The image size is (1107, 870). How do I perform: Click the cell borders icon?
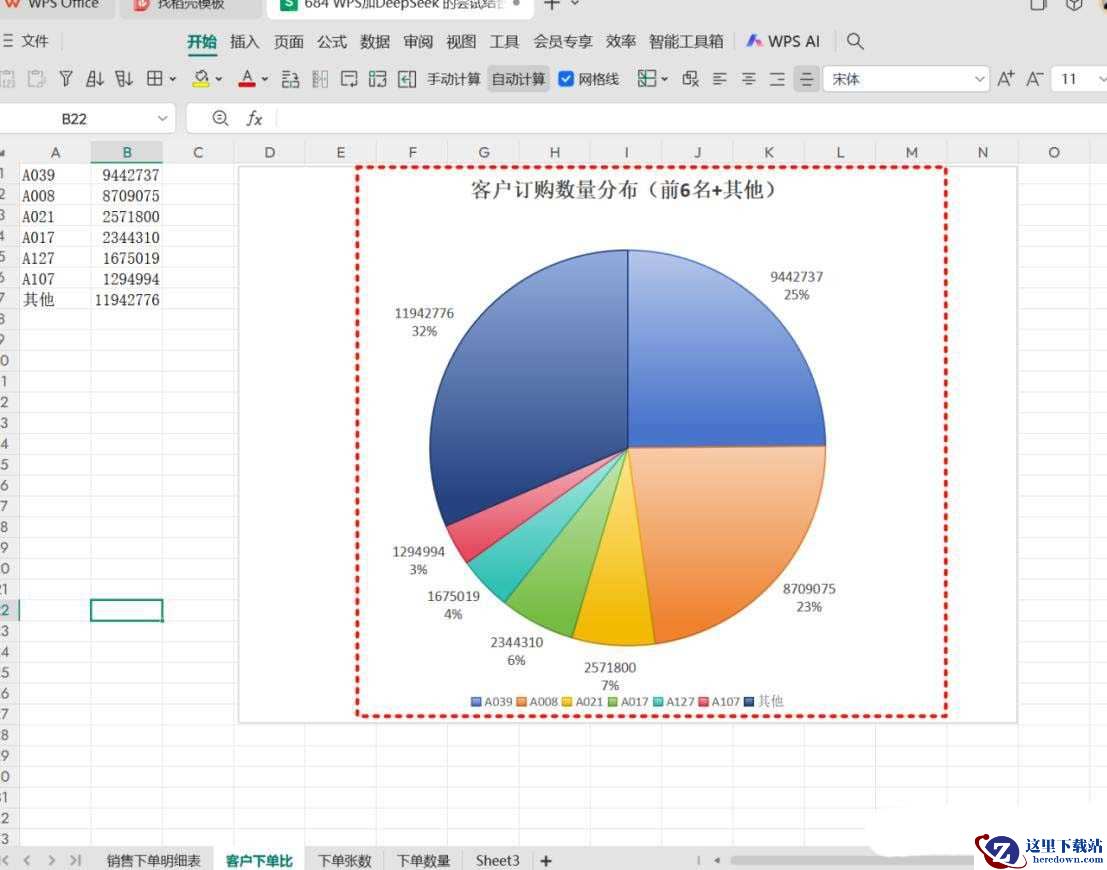coord(155,78)
